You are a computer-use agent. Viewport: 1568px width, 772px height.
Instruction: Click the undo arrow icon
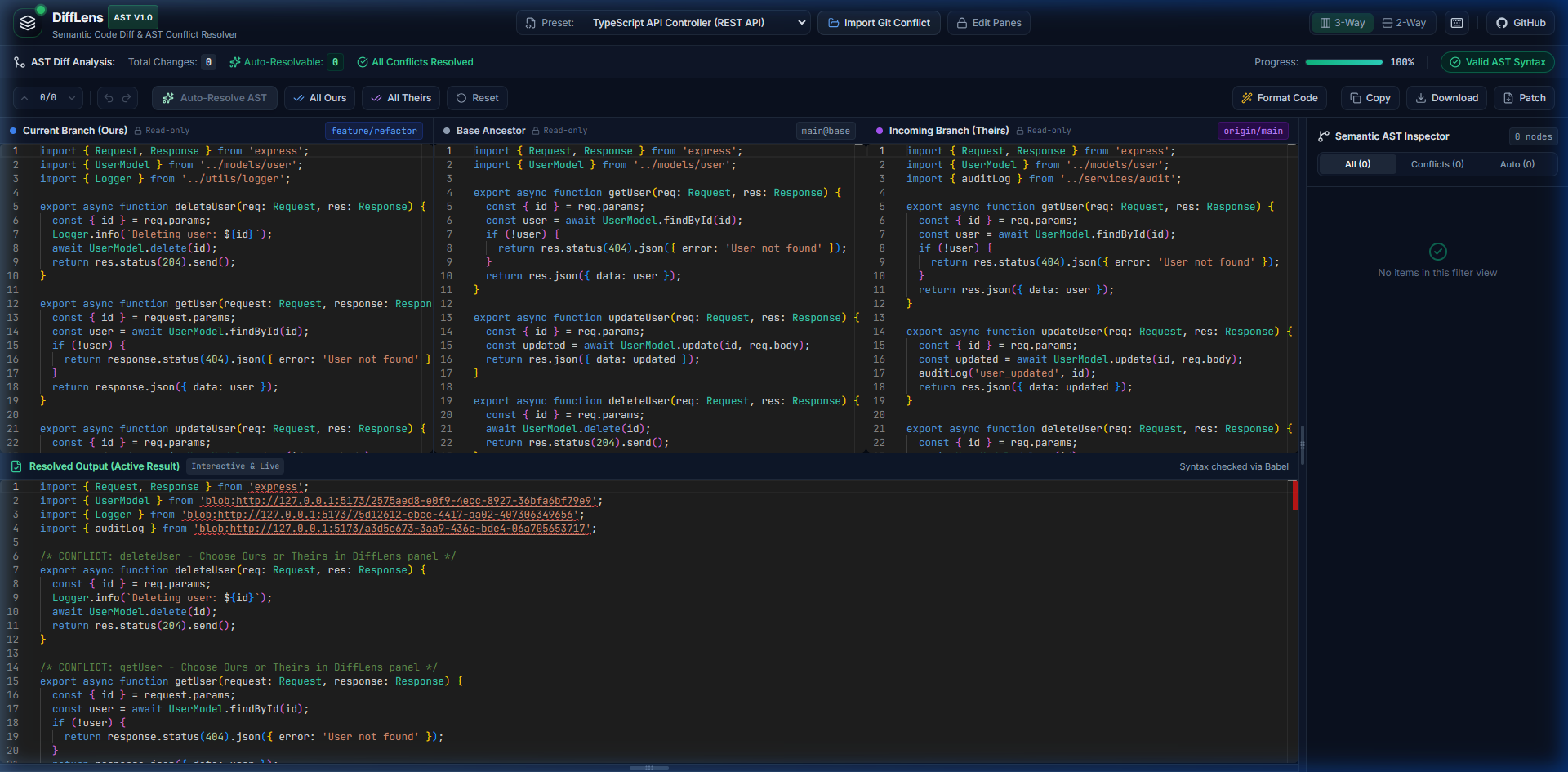[109, 98]
